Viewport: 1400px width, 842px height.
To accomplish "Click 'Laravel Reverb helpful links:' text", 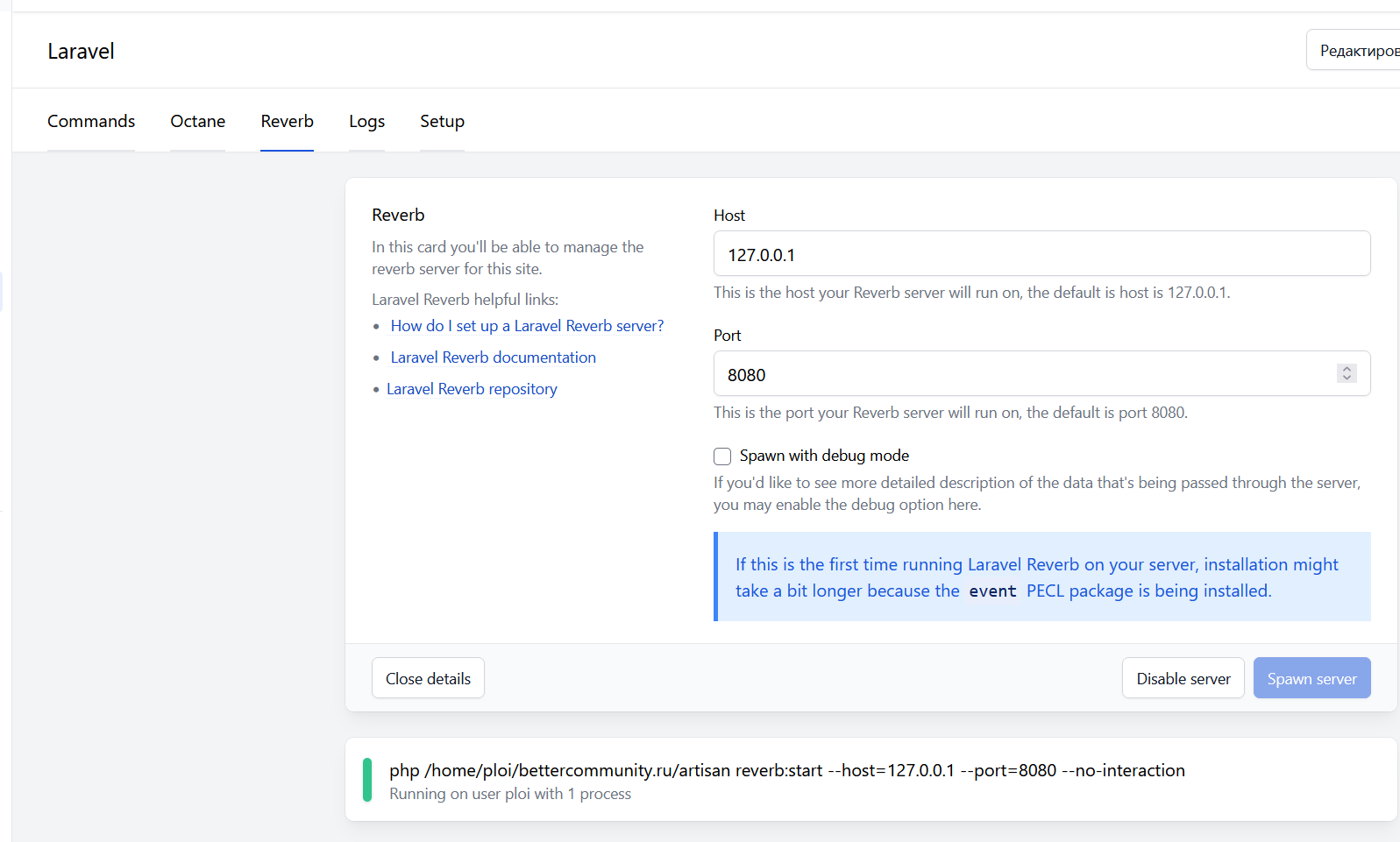I will [x=465, y=300].
